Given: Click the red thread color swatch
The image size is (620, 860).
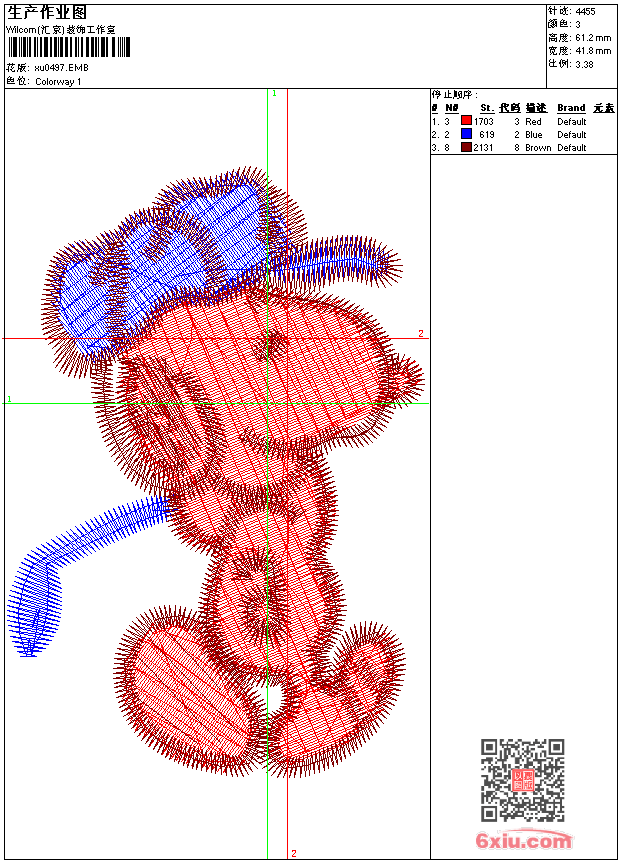Looking at the screenshot, I should coord(466,121).
